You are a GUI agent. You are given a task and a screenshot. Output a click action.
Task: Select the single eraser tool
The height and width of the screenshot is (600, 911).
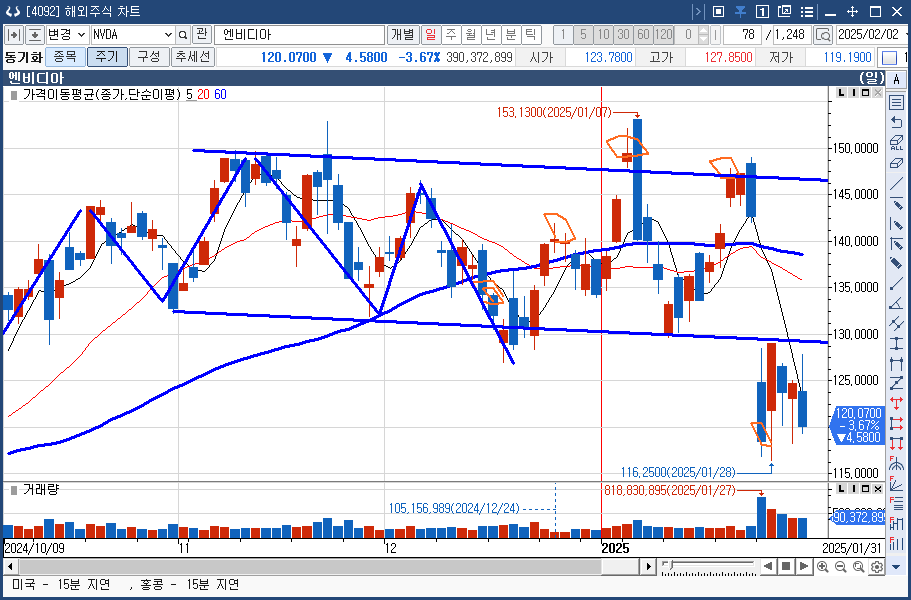[896, 164]
